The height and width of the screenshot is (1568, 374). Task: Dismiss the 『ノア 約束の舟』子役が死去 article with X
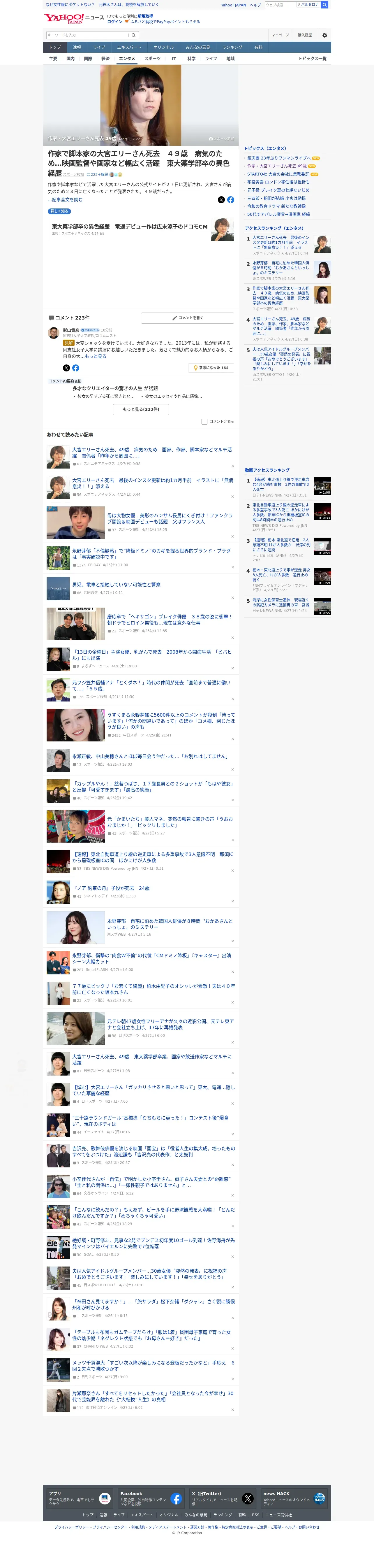[x=232, y=901]
